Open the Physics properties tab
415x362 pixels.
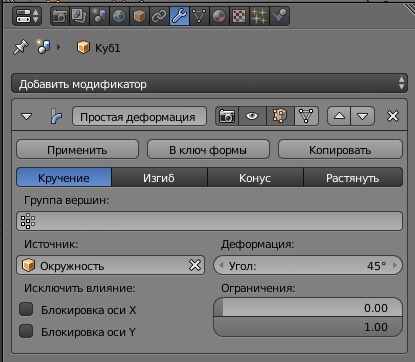coord(279,16)
